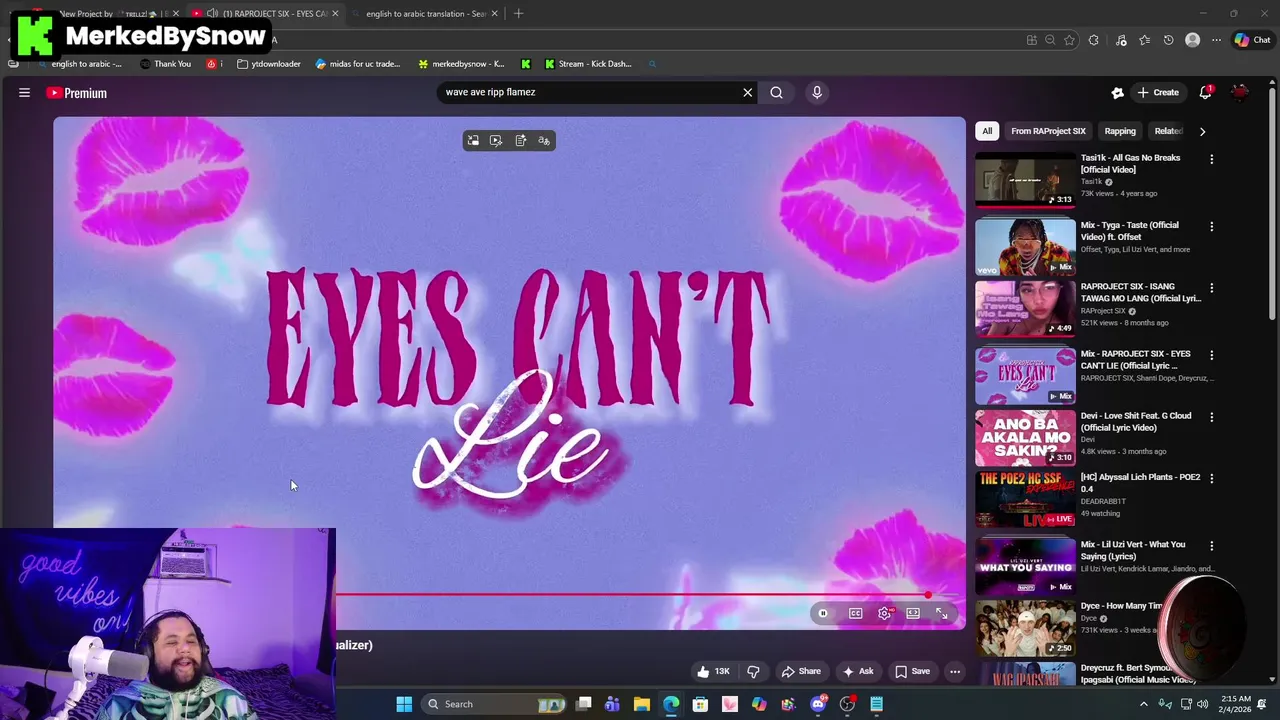Viewport: 1280px width, 720px height.
Task: Open browser history icon
Action: tap(1168, 40)
